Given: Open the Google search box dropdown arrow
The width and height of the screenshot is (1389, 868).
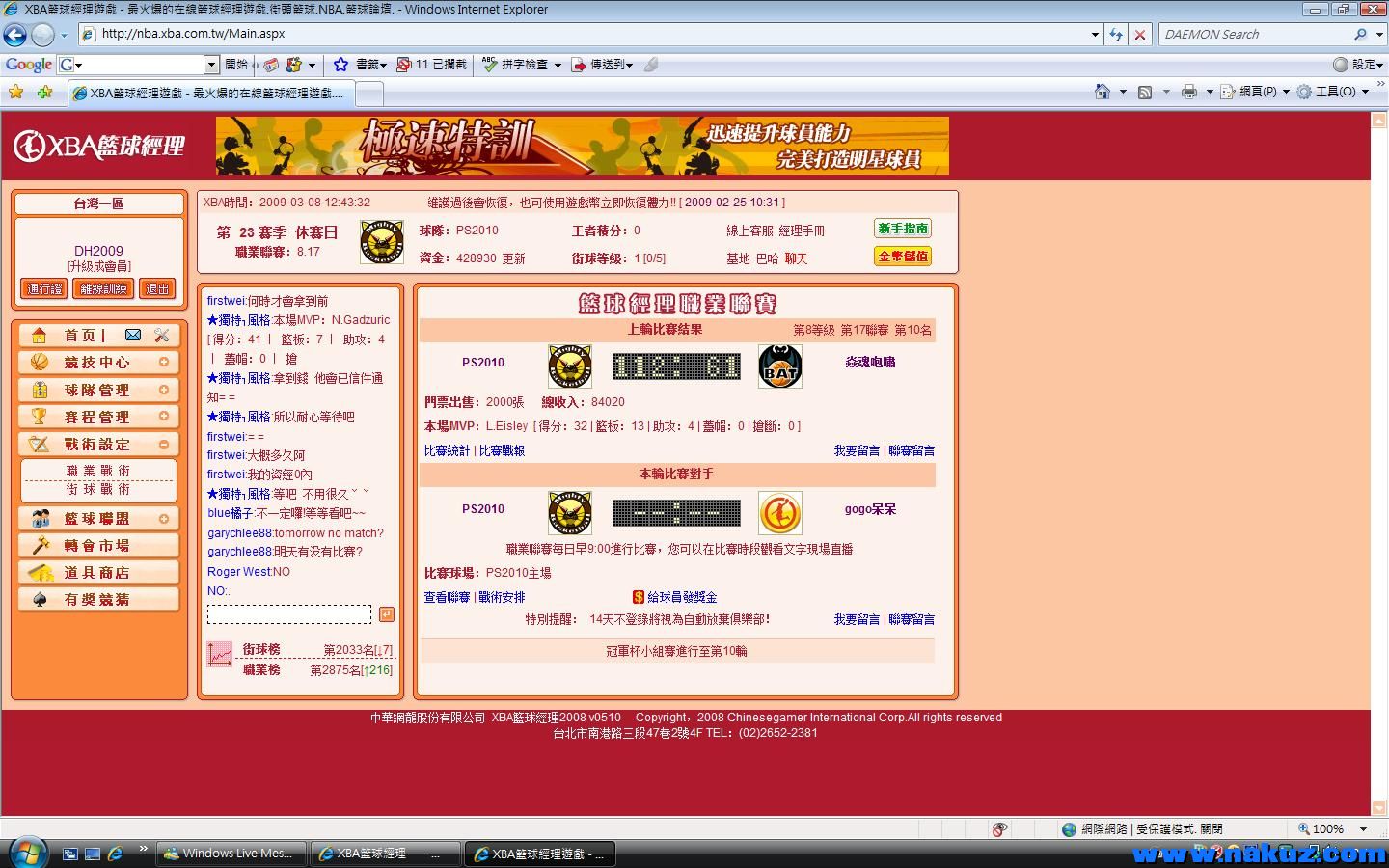Looking at the screenshot, I should click(211, 65).
